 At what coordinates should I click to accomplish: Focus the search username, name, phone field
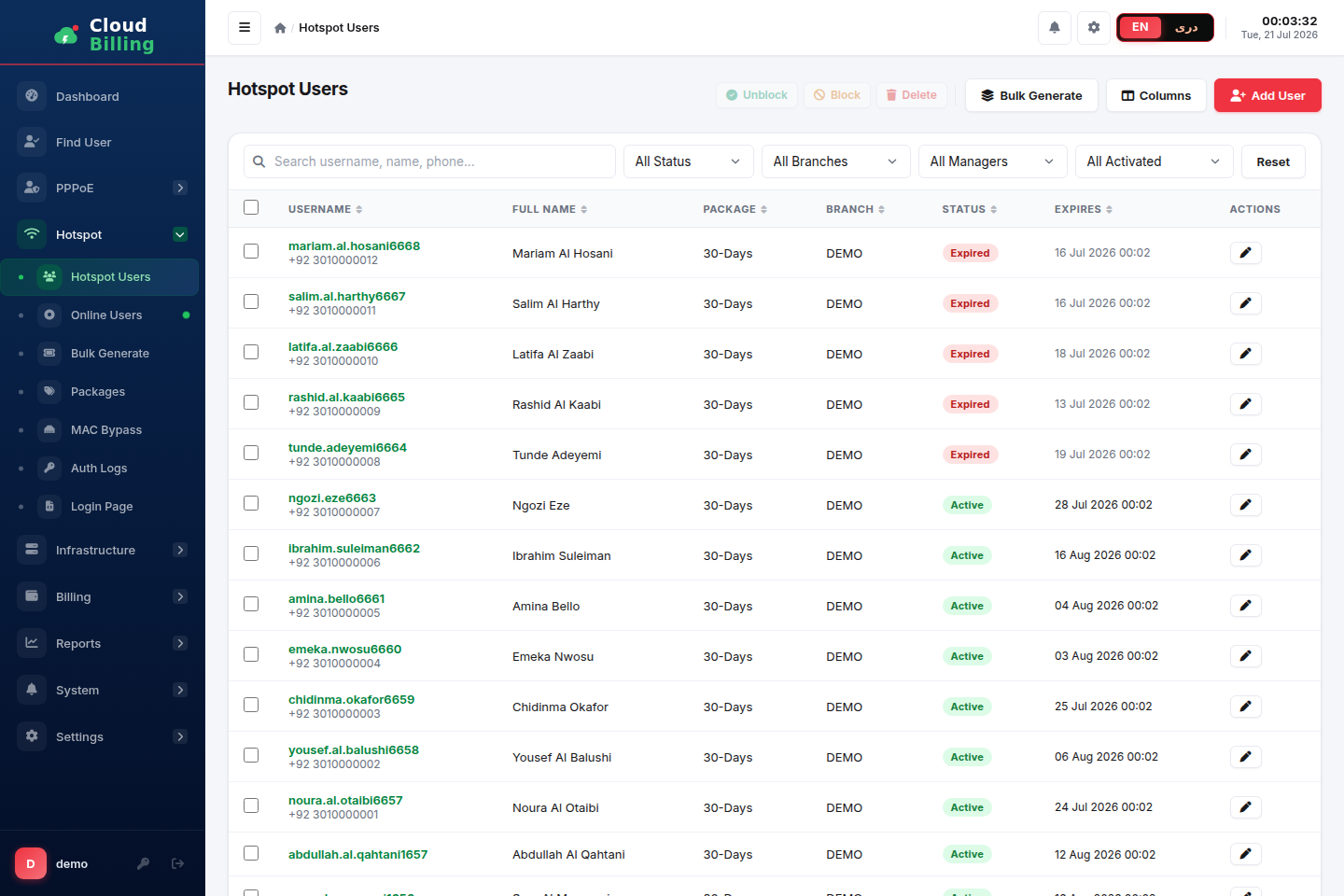(429, 161)
